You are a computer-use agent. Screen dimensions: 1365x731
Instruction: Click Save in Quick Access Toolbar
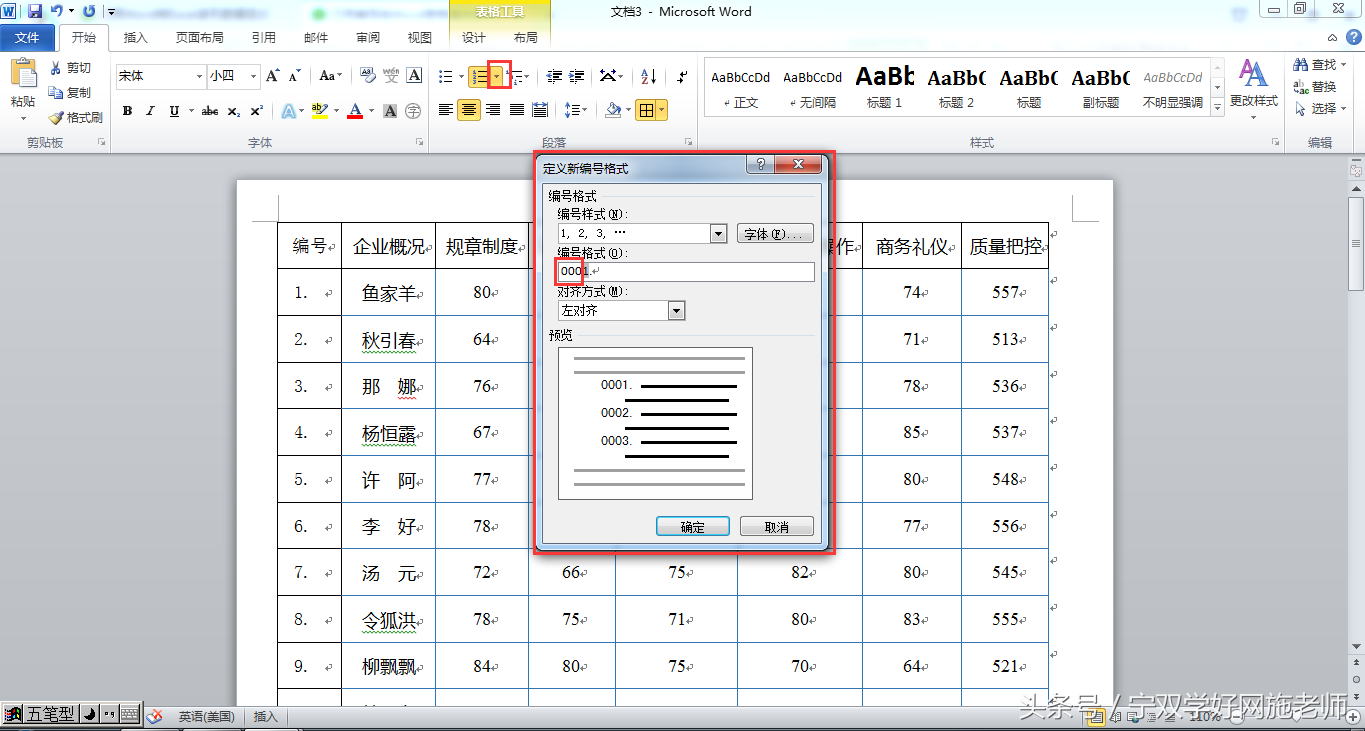(35, 11)
